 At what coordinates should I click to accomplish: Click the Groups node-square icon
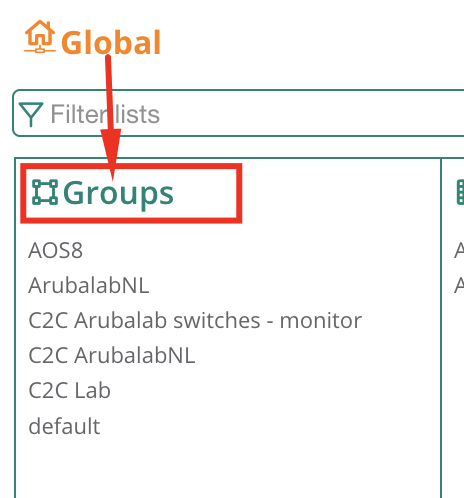pyautogui.click(x=45, y=192)
